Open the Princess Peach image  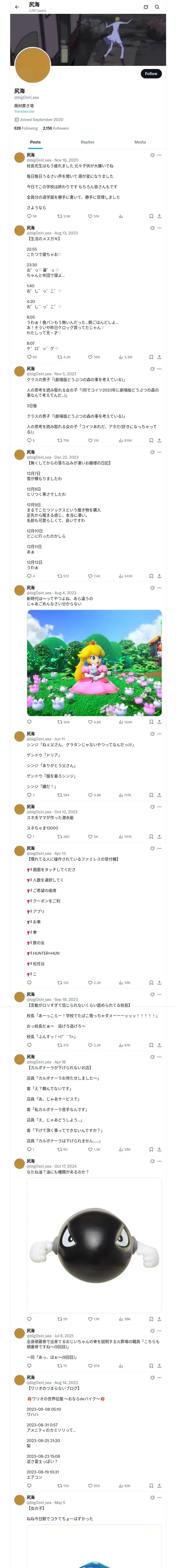[94, 663]
